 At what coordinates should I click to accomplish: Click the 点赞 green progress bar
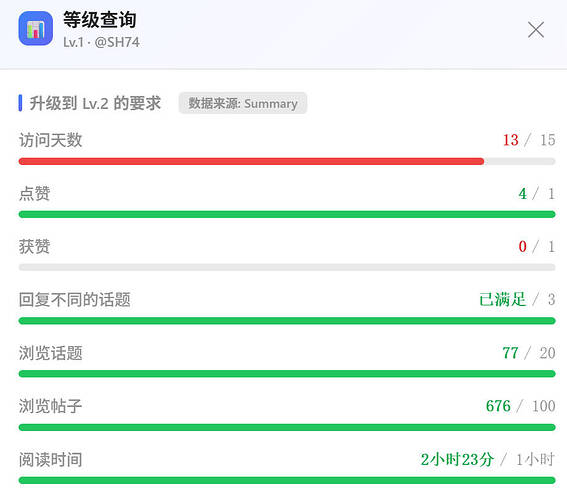click(287, 214)
